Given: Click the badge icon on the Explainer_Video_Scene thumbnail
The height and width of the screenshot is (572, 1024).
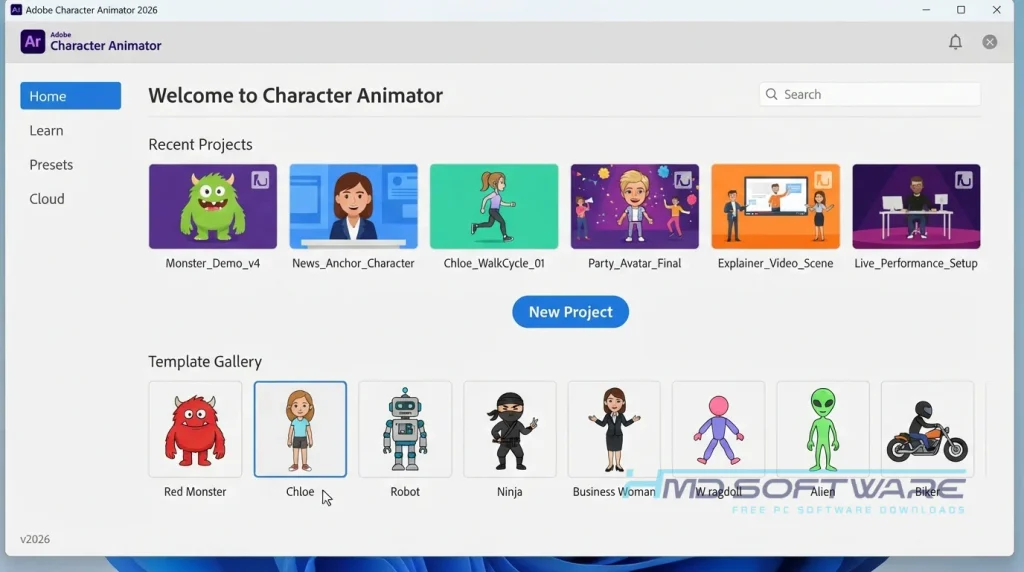Looking at the screenshot, I should [823, 180].
